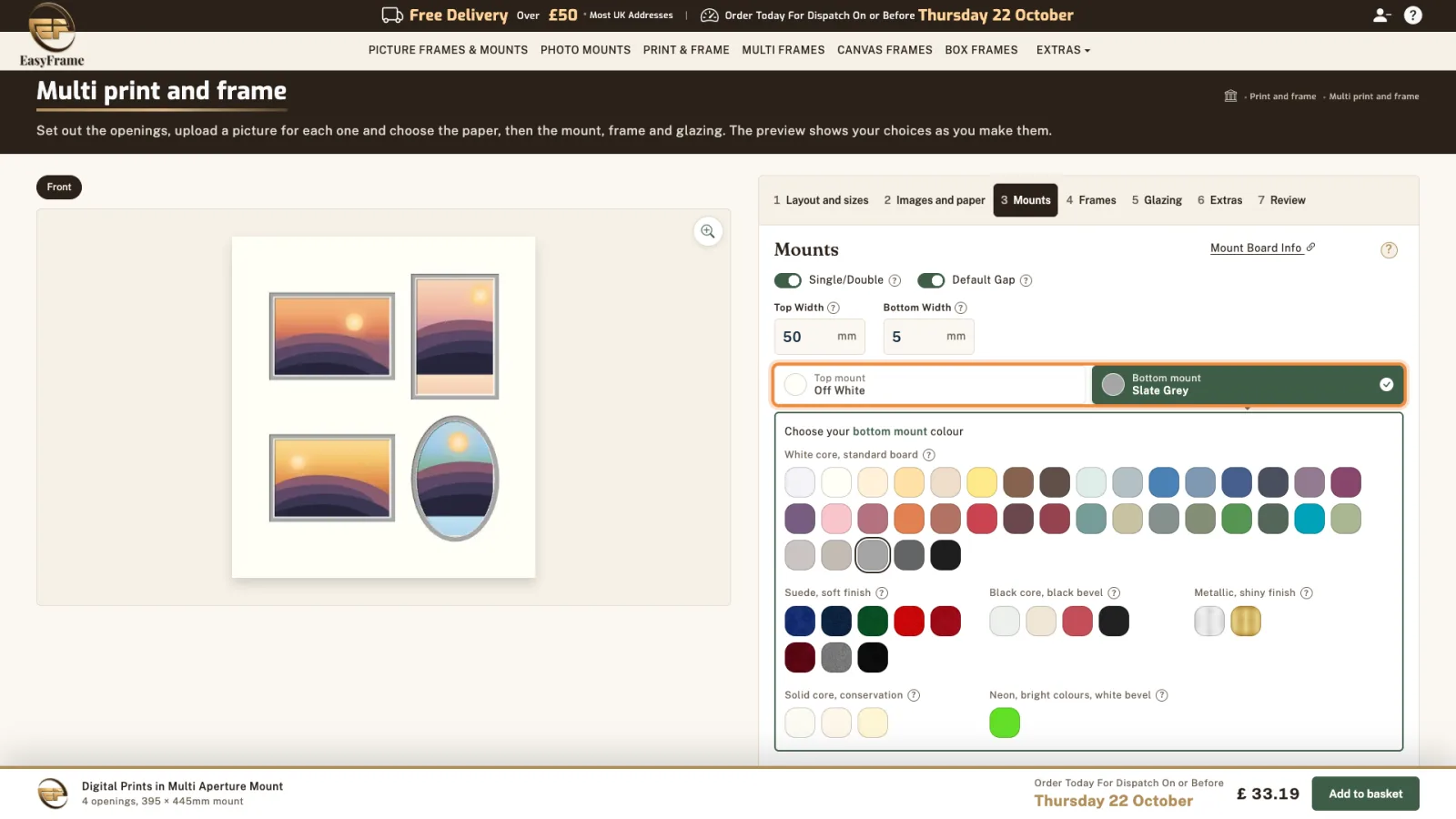This screenshot has height=819, width=1456.
Task: Select the Bottom mount Slate Grey option
Action: click(1248, 384)
